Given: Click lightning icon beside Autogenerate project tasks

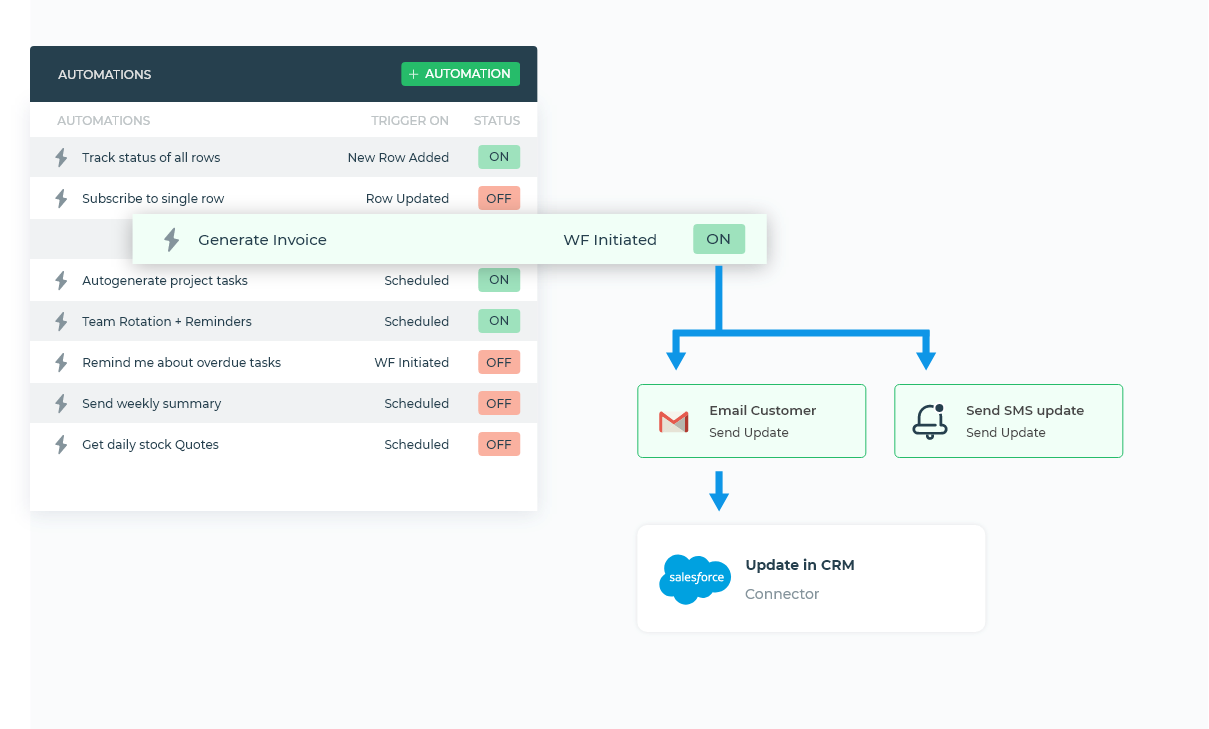Looking at the screenshot, I should 61,280.
